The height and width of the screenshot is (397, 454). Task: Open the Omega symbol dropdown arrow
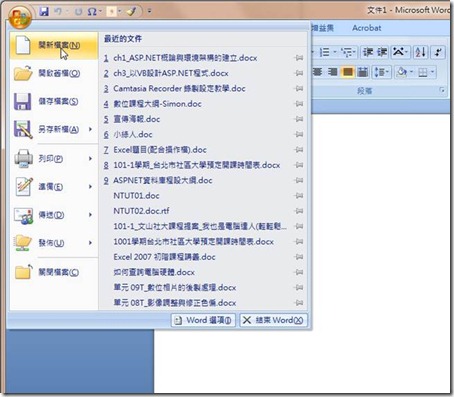coord(100,12)
